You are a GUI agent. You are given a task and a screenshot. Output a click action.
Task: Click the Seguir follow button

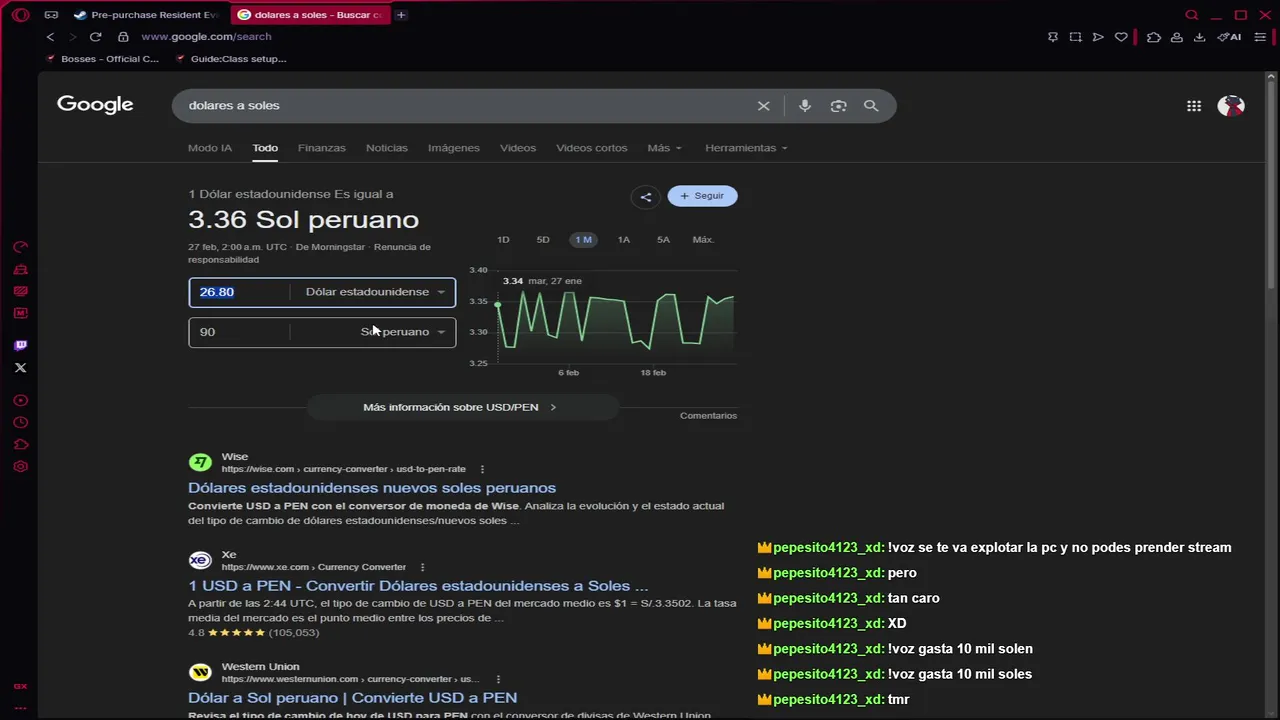(702, 196)
